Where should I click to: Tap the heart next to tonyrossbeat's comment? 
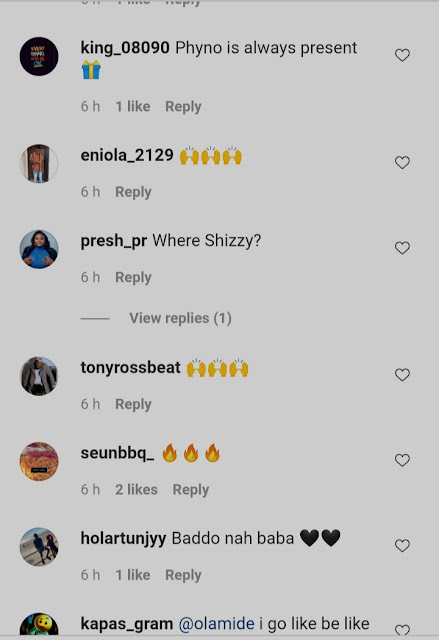(402, 375)
